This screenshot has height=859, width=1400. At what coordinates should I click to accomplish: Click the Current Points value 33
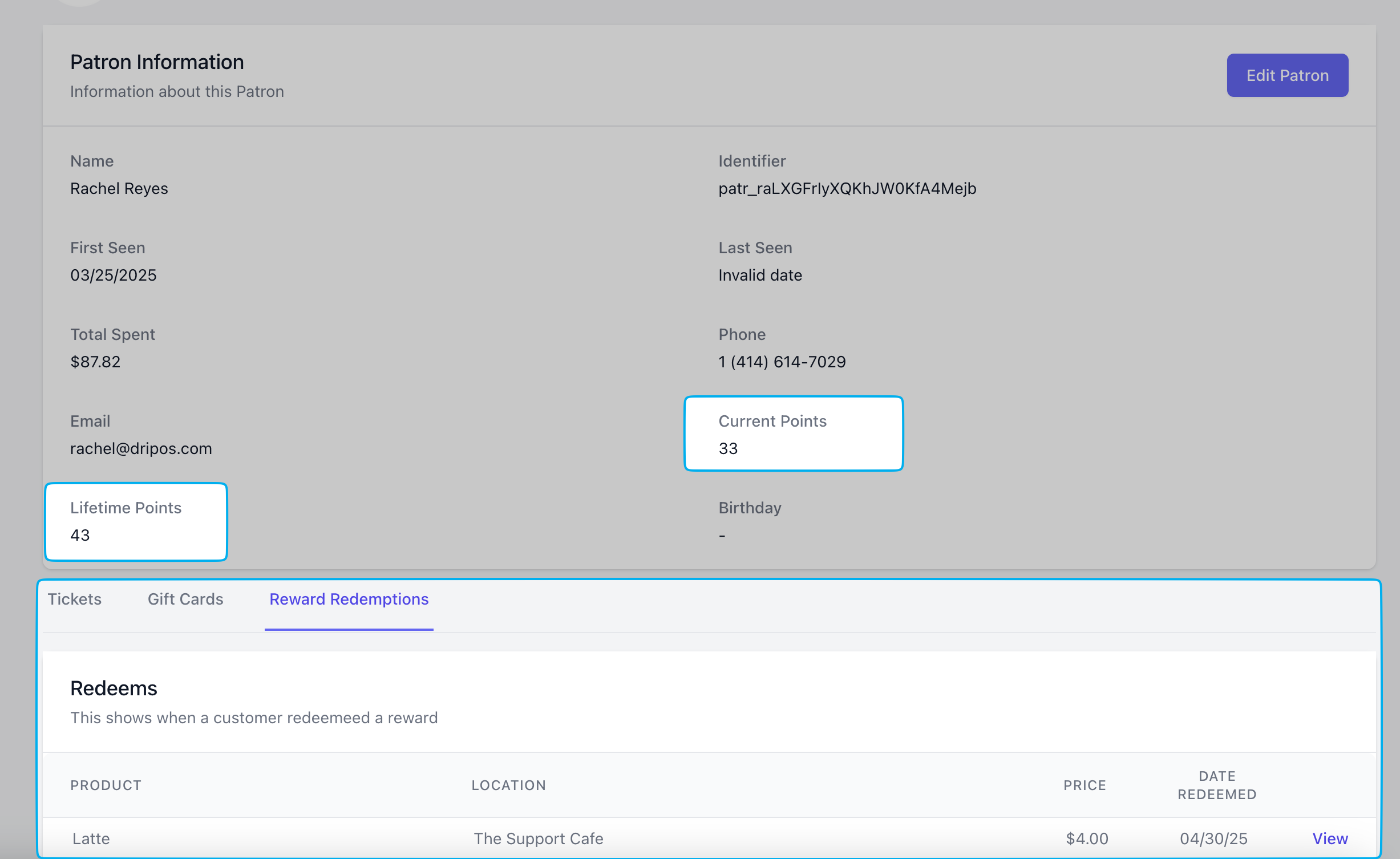(x=728, y=448)
